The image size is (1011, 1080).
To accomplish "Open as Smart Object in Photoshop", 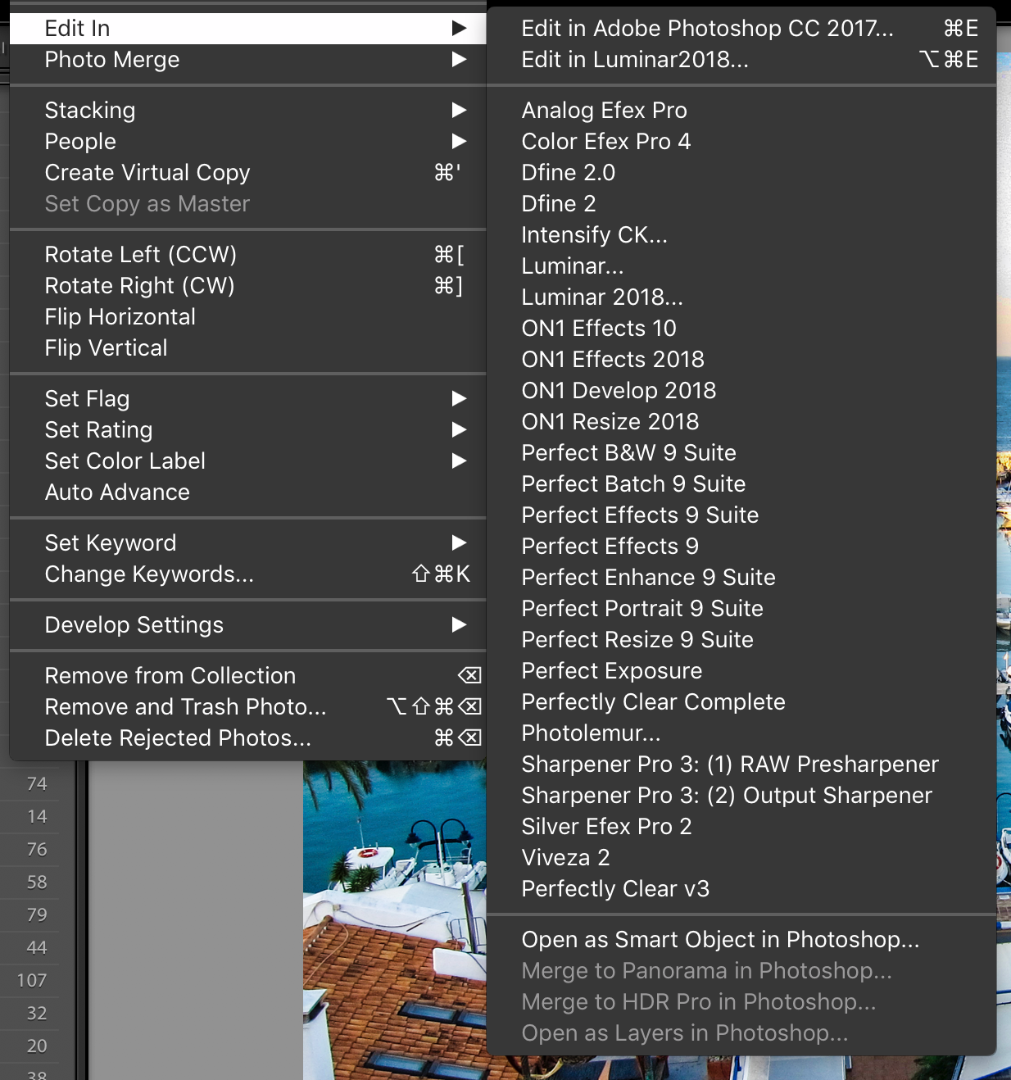I will tap(720, 940).
